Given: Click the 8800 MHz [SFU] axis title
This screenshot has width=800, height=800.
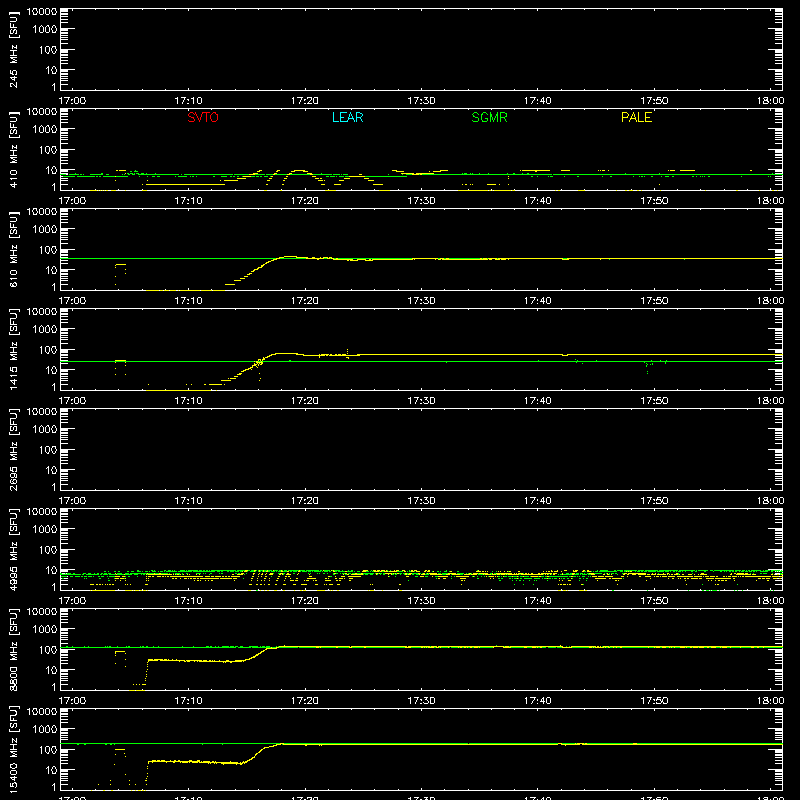Looking at the screenshot, I should [13, 649].
